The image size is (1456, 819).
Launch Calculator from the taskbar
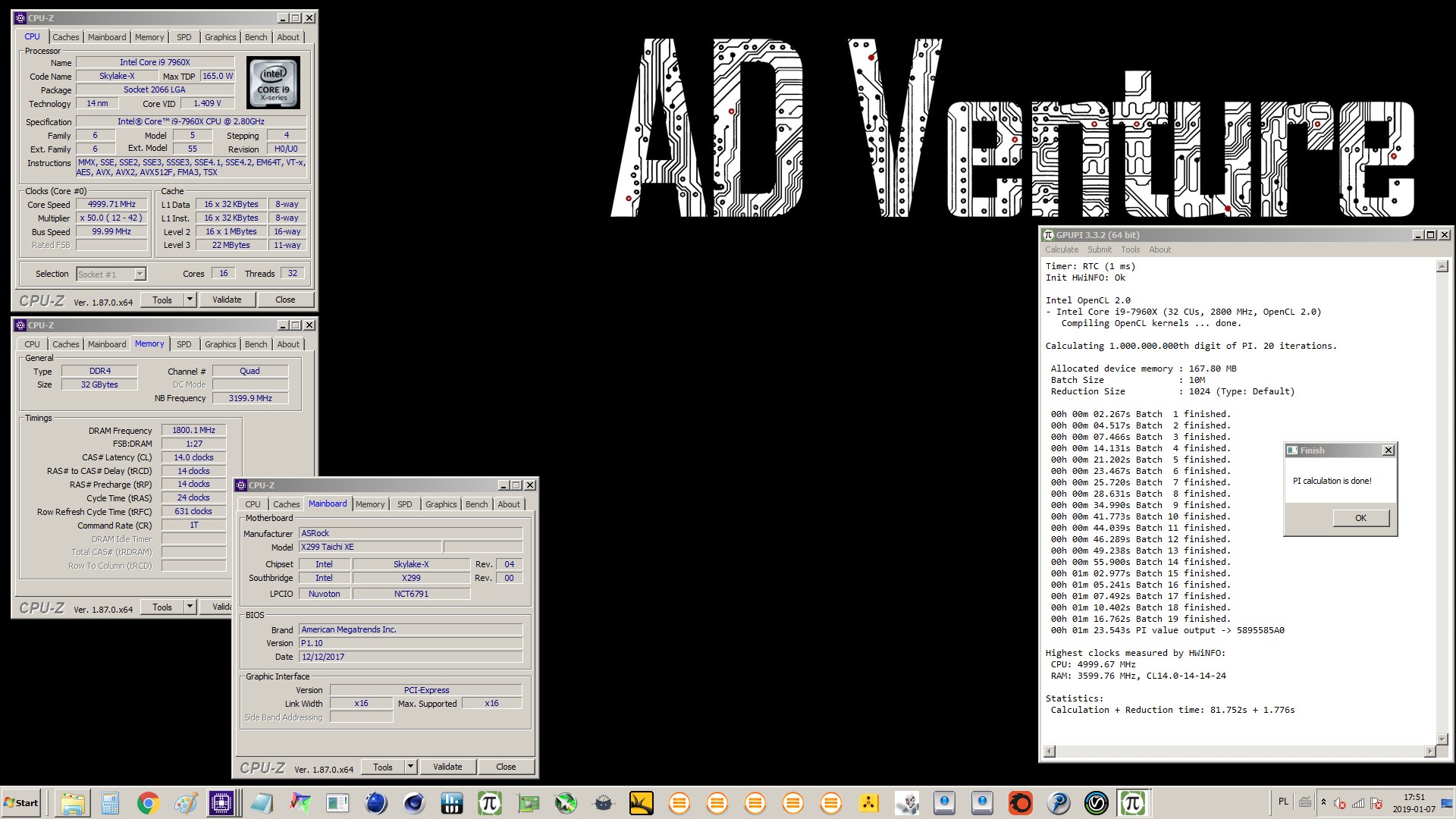point(110,803)
